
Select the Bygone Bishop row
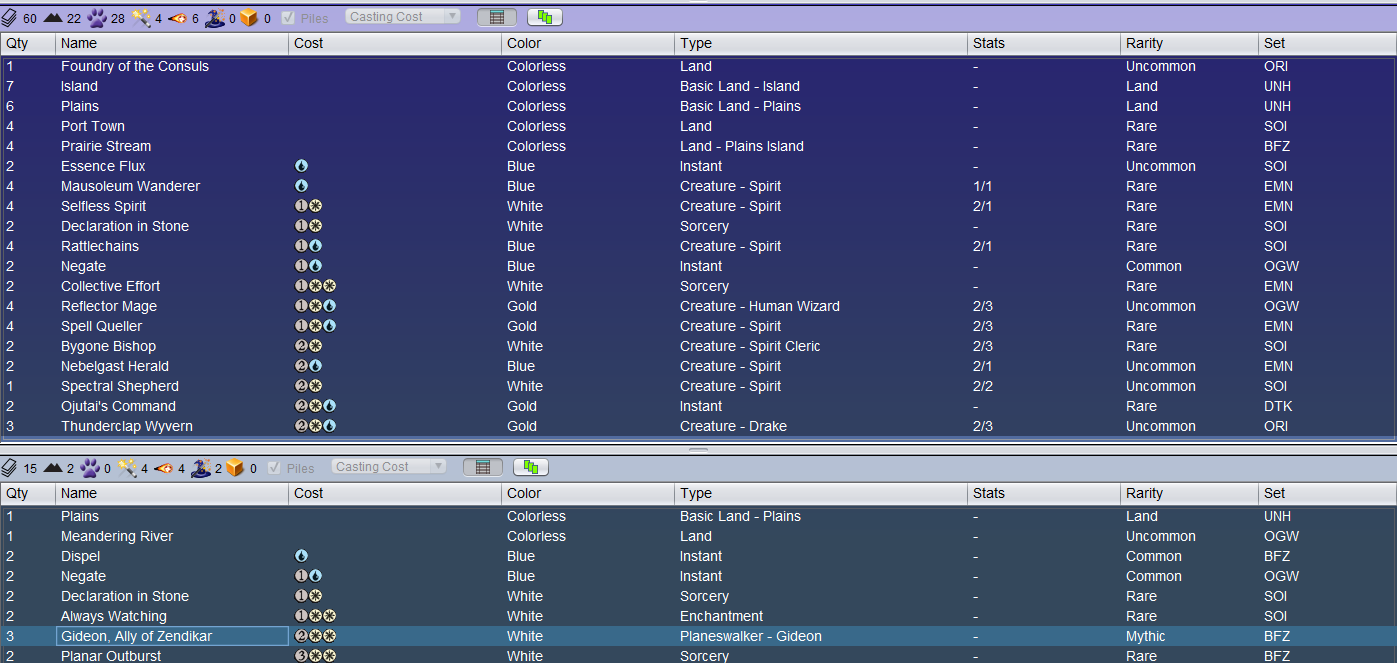698,346
